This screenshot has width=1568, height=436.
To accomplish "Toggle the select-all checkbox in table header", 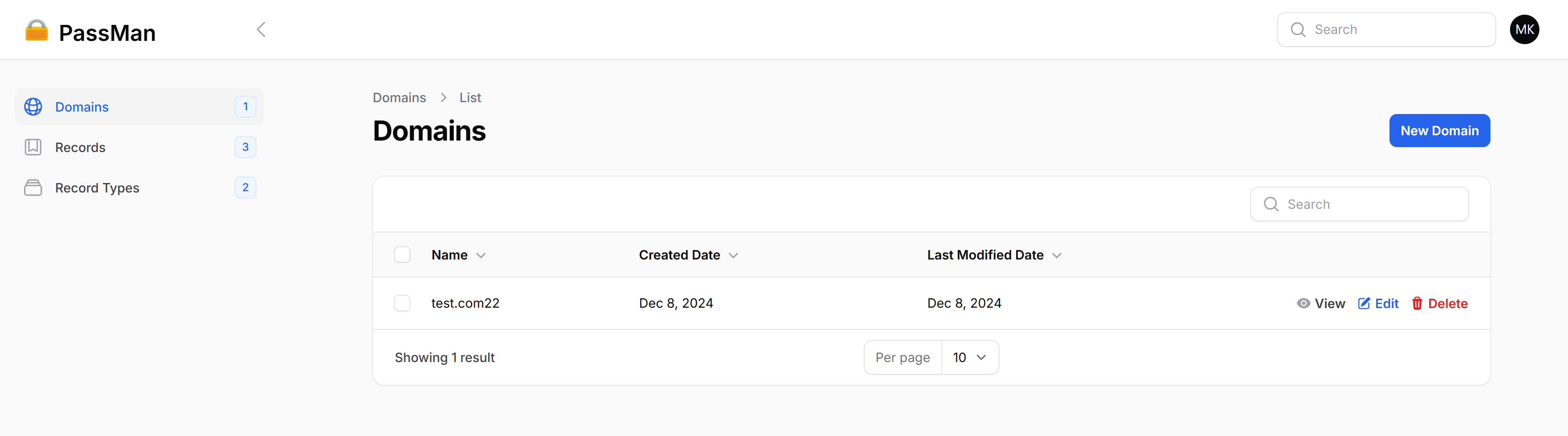I will [x=402, y=255].
